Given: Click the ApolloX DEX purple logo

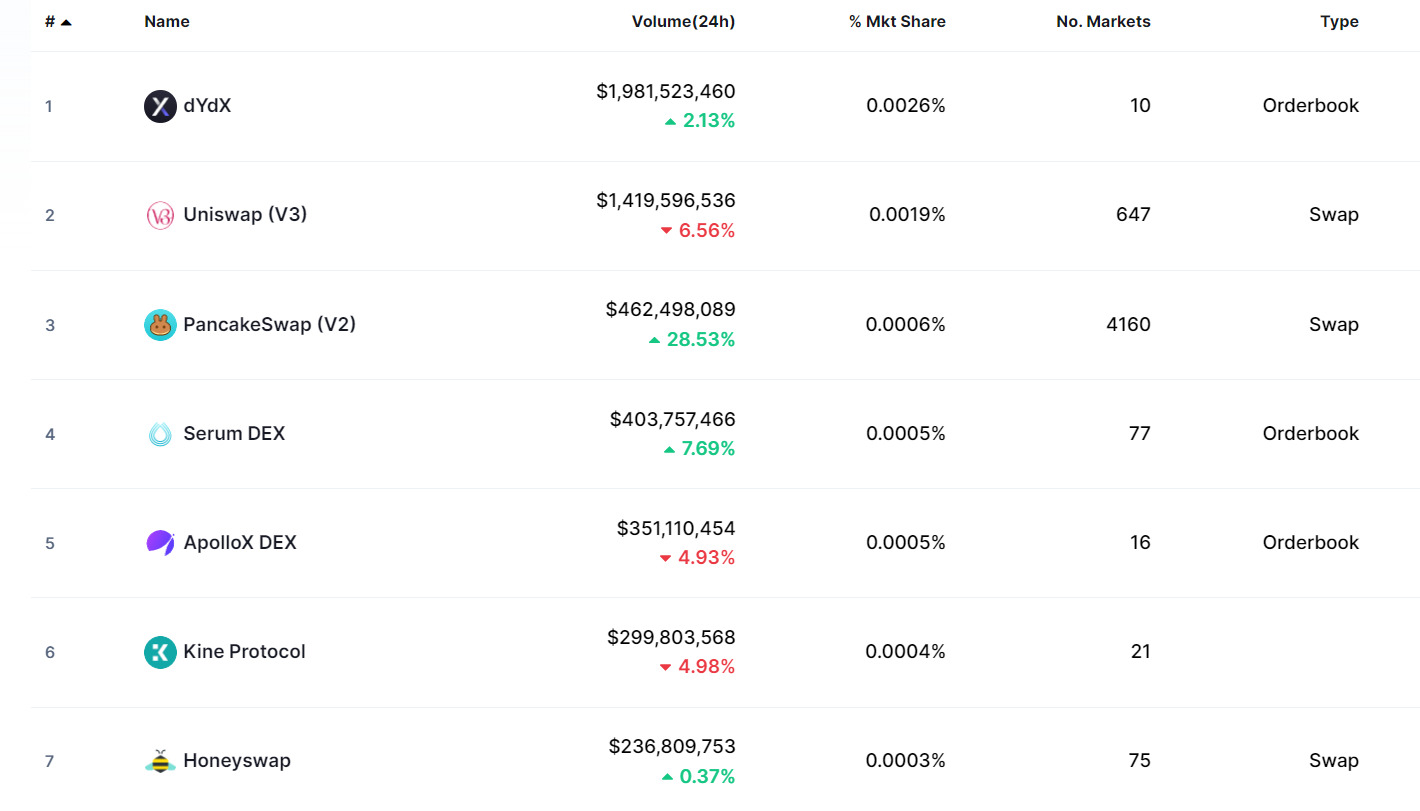Looking at the screenshot, I should pos(160,543).
